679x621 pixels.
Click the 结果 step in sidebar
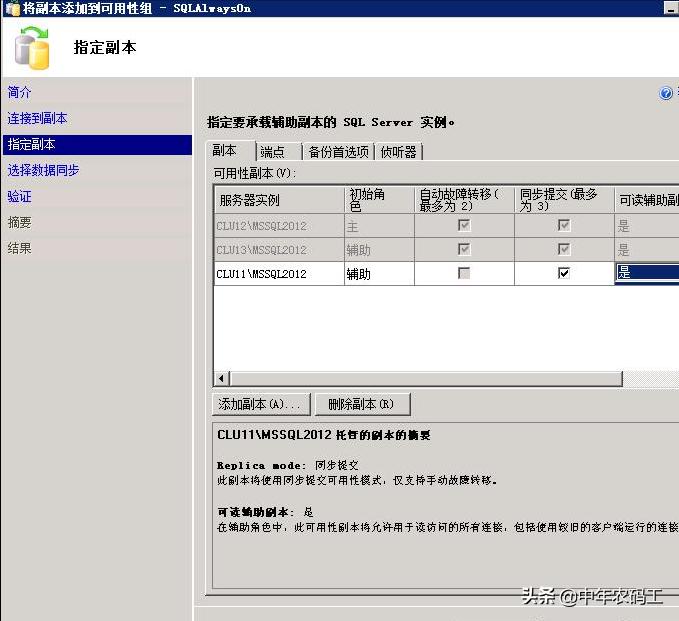tap(19, 248)
